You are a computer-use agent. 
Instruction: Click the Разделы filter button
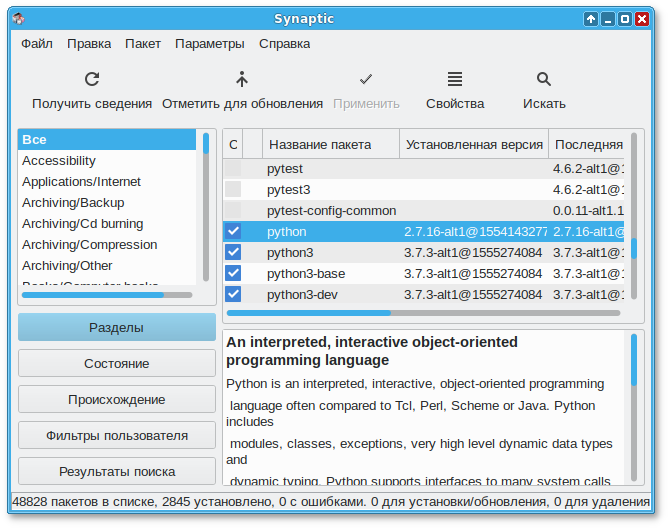pos(117,327)
